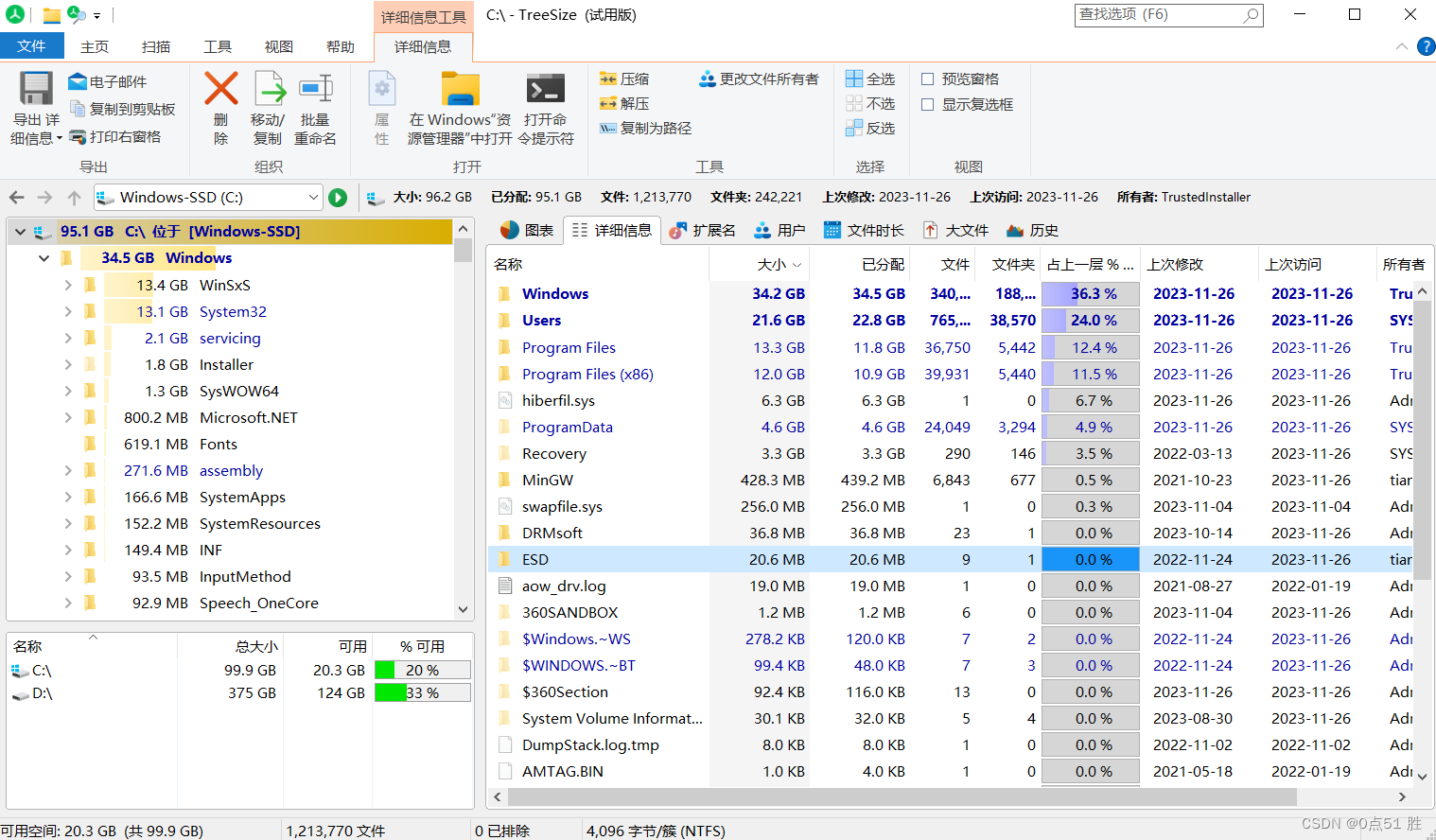The image size is (1436, 840).
Task: Click the 导出详细信息 save icon
Action: pyautogui.click(x=36, y=89)
